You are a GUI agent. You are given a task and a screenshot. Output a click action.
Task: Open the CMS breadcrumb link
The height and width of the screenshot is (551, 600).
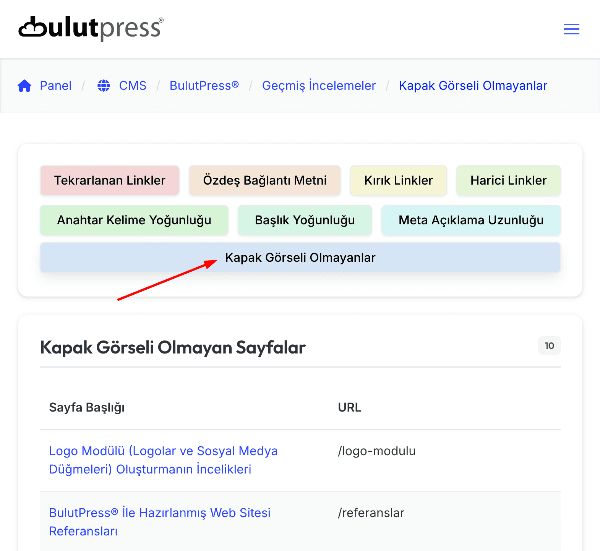point(132,86)
